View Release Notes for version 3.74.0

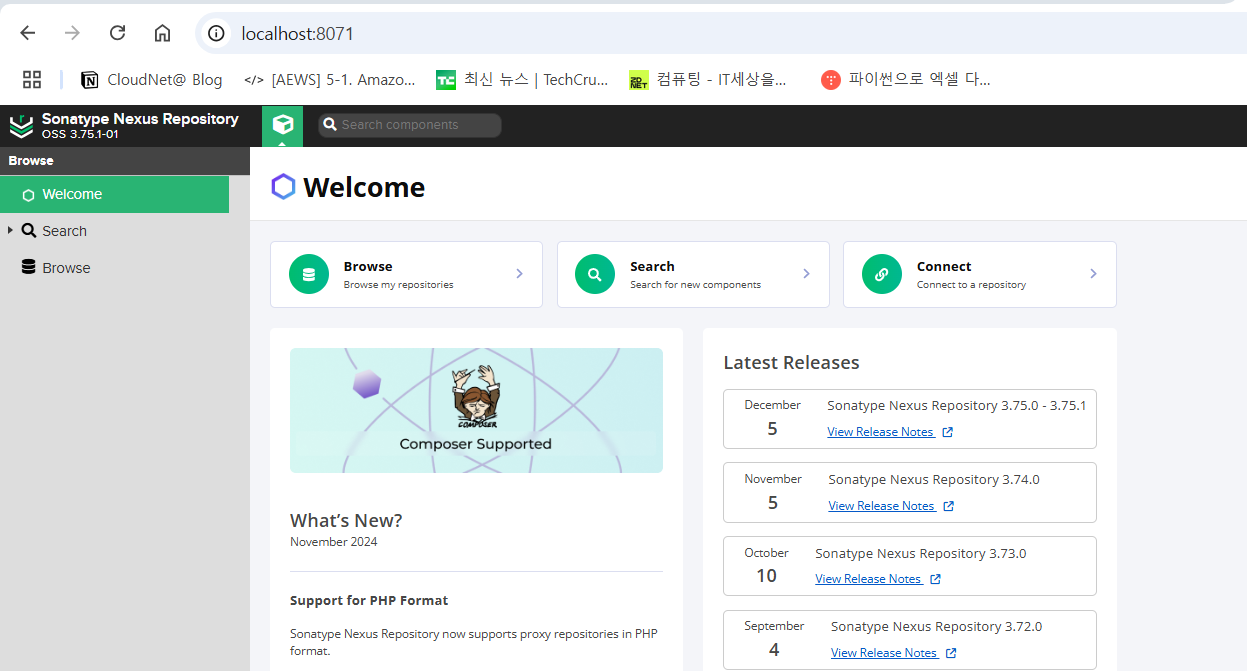click(882, 506)
